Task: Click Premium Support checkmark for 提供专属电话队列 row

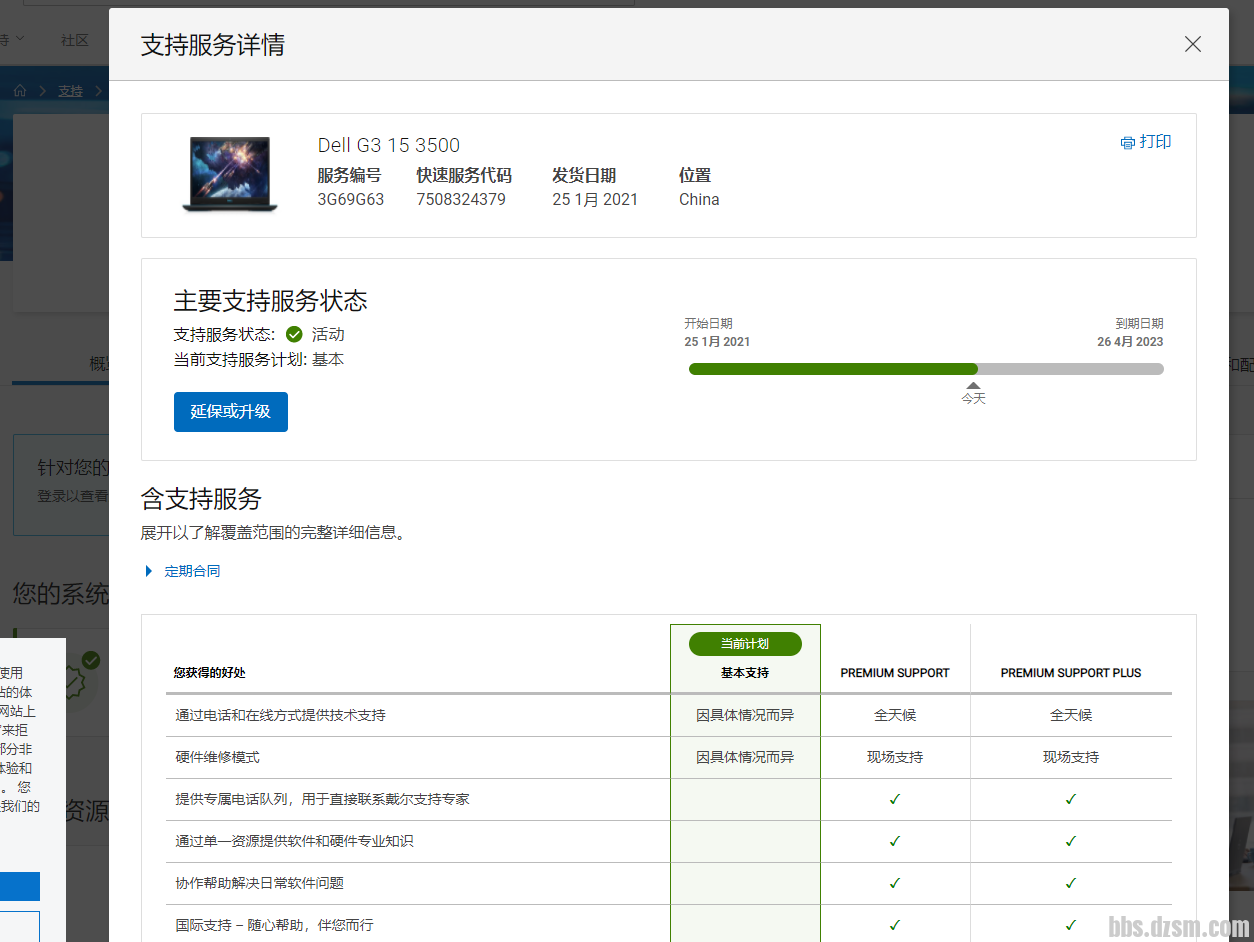Action: click(x=895, y=799)
